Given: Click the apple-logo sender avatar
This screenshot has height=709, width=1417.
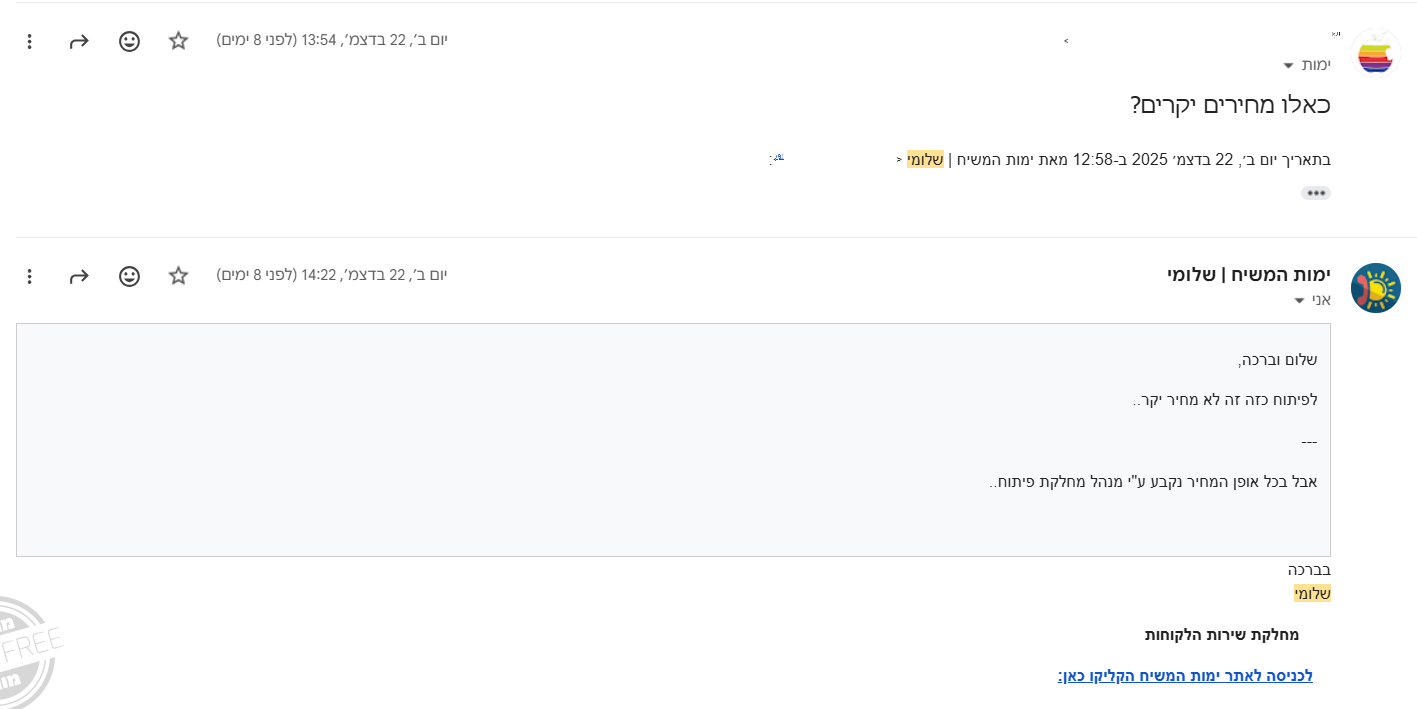Looking at the screenshot, I should (x=1376, y=53).
